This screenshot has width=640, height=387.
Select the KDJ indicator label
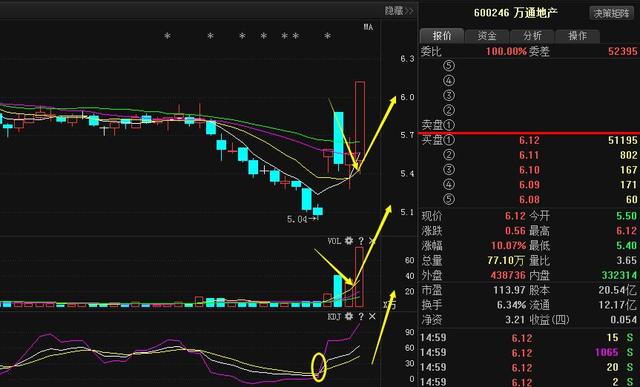(x=334, y=317)
